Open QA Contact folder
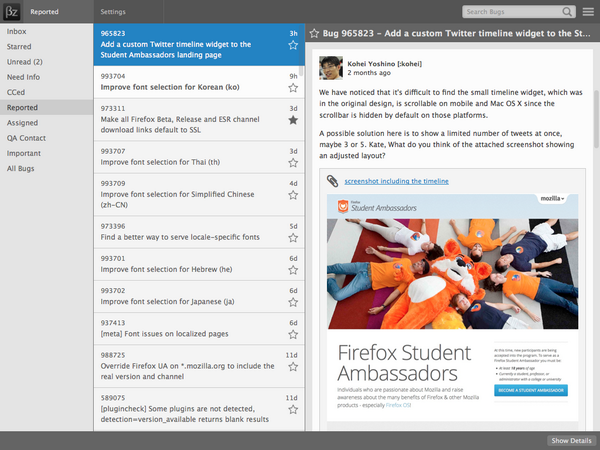The image size is (600, 450). tap(46, 138)
